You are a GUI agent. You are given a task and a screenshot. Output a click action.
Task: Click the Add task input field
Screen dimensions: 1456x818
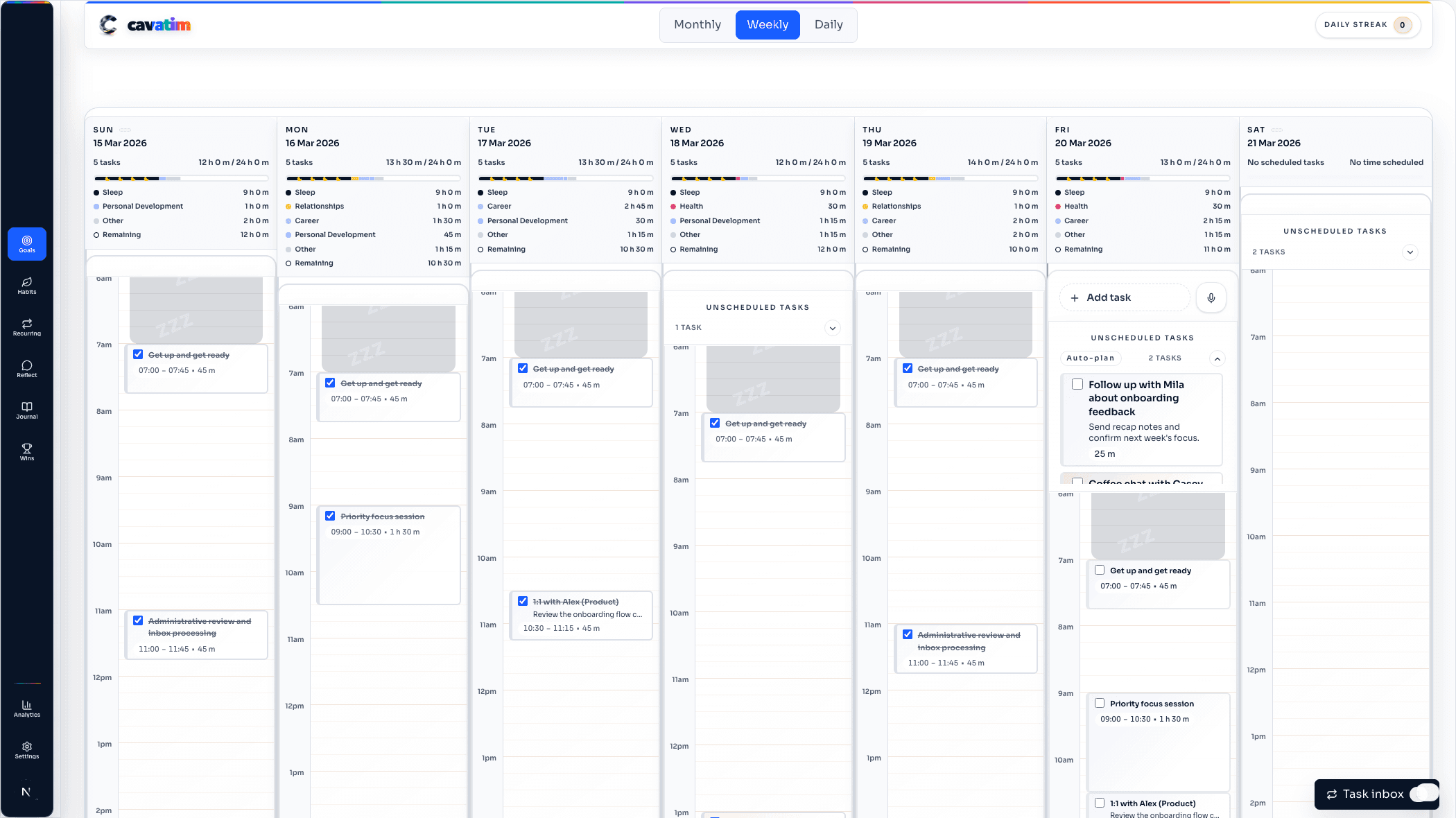pyautogui.click(x=1125, y=297)
